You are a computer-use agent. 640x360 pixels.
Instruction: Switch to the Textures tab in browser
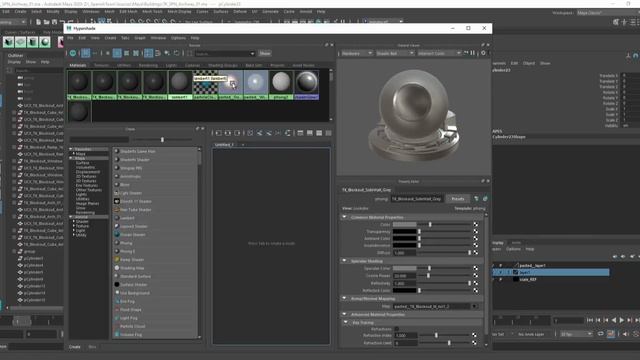click(102, 65)
